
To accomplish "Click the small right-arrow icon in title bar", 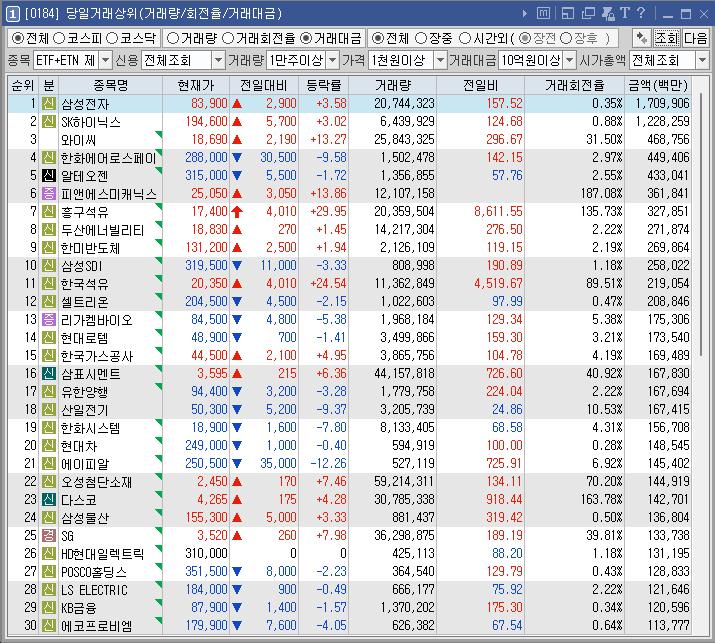I will [524, 14].
